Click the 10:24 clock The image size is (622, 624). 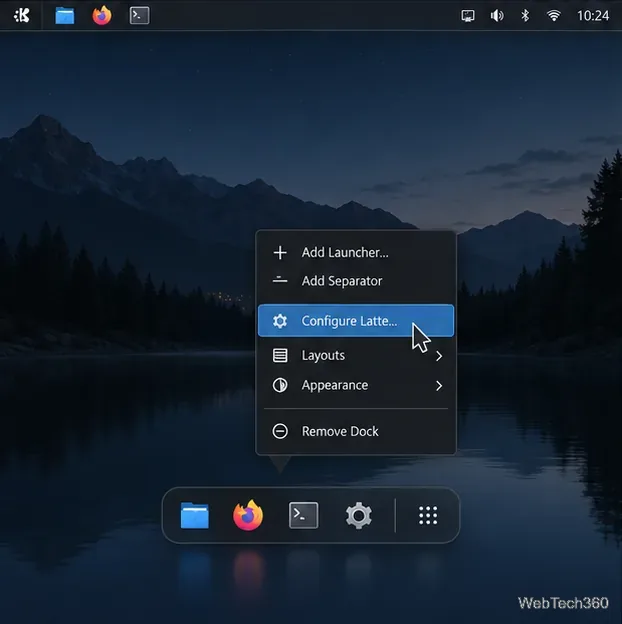tap(593, 16)
